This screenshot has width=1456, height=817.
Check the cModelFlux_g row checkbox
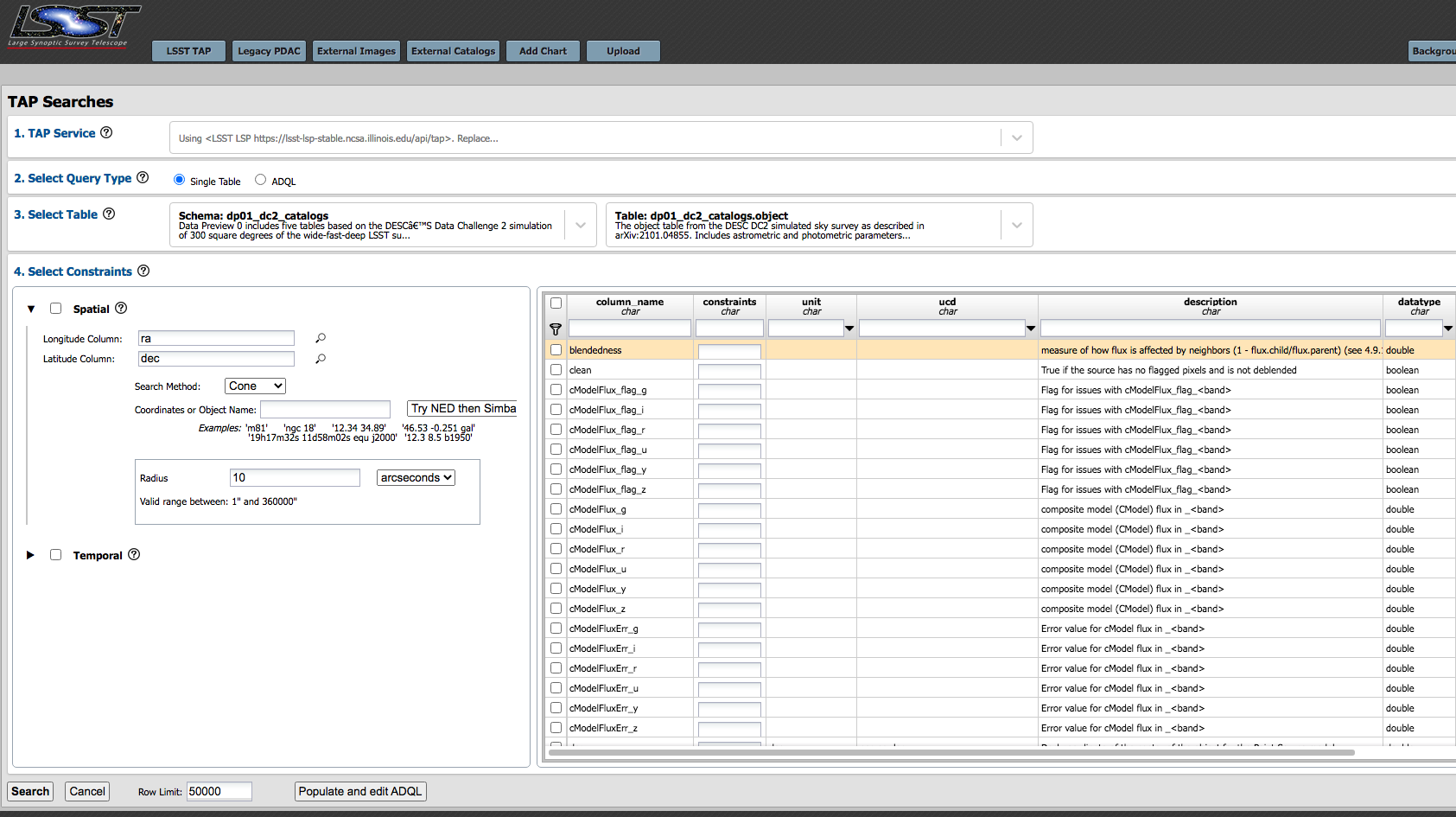pyautogui.click(x=556, y=509)
